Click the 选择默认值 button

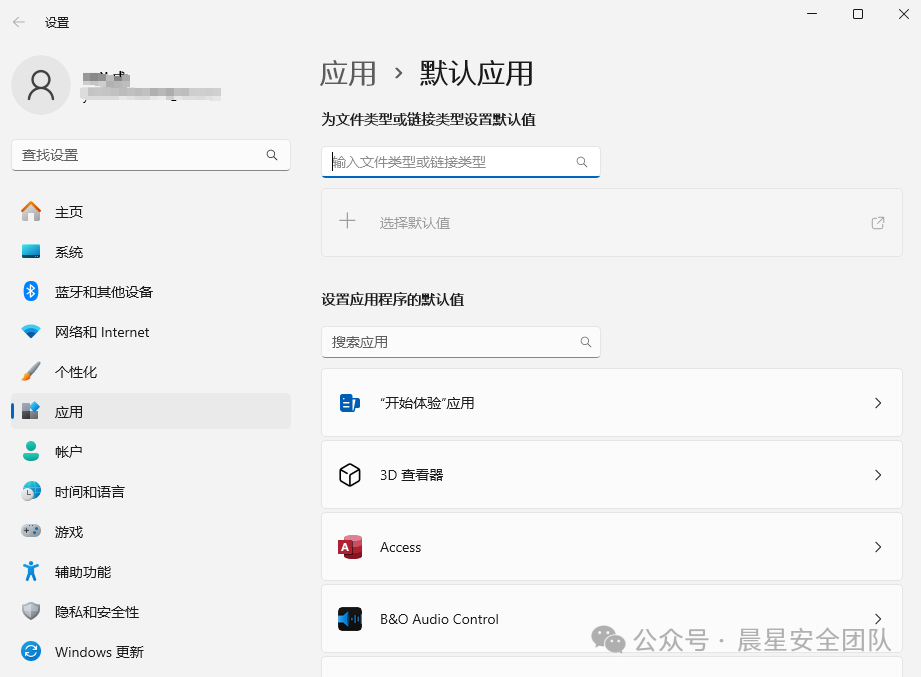[611, 223]
